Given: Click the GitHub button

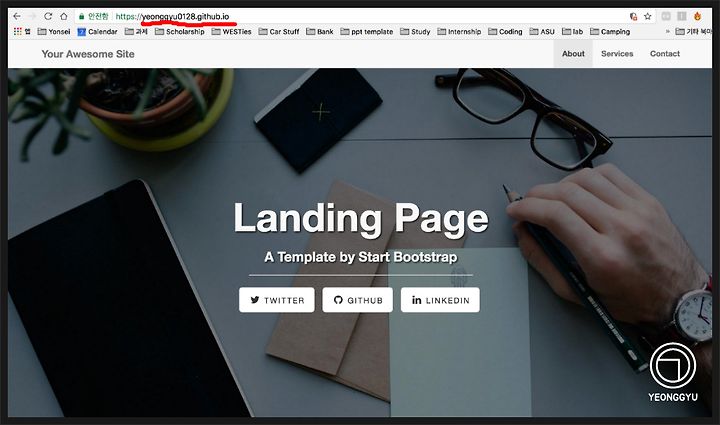Looking at the screenshot, I should coord(358,300).
